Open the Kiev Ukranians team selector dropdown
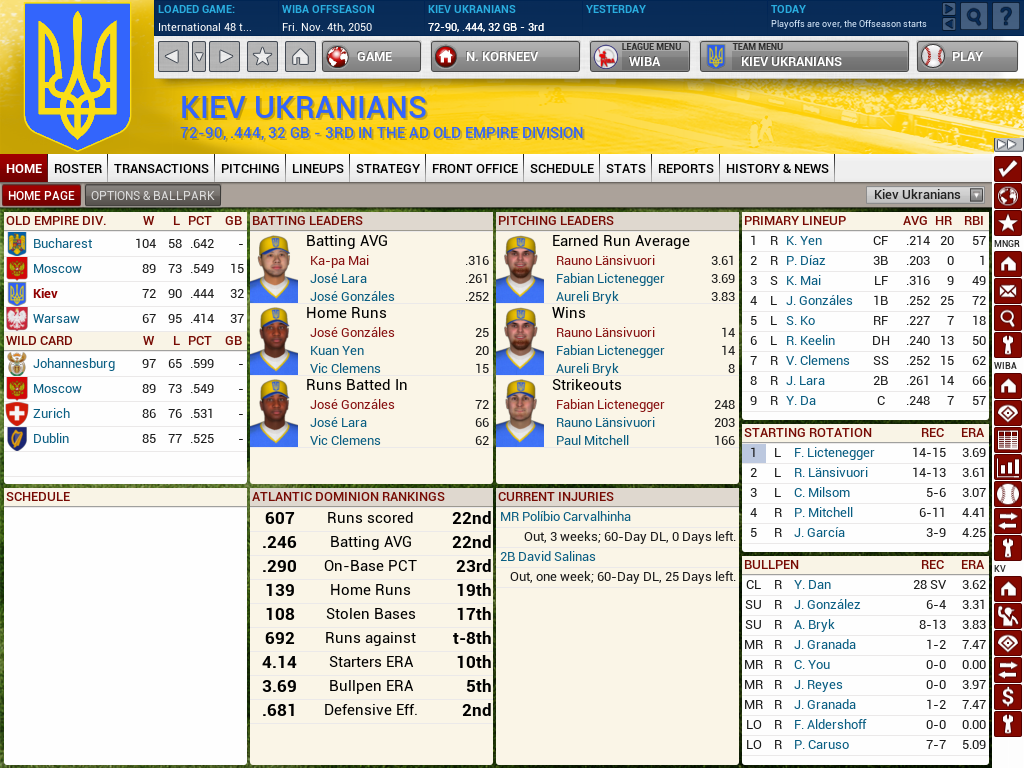This screenshot has height=768, width=1024. pyautogui.click(x=925, y=195)
